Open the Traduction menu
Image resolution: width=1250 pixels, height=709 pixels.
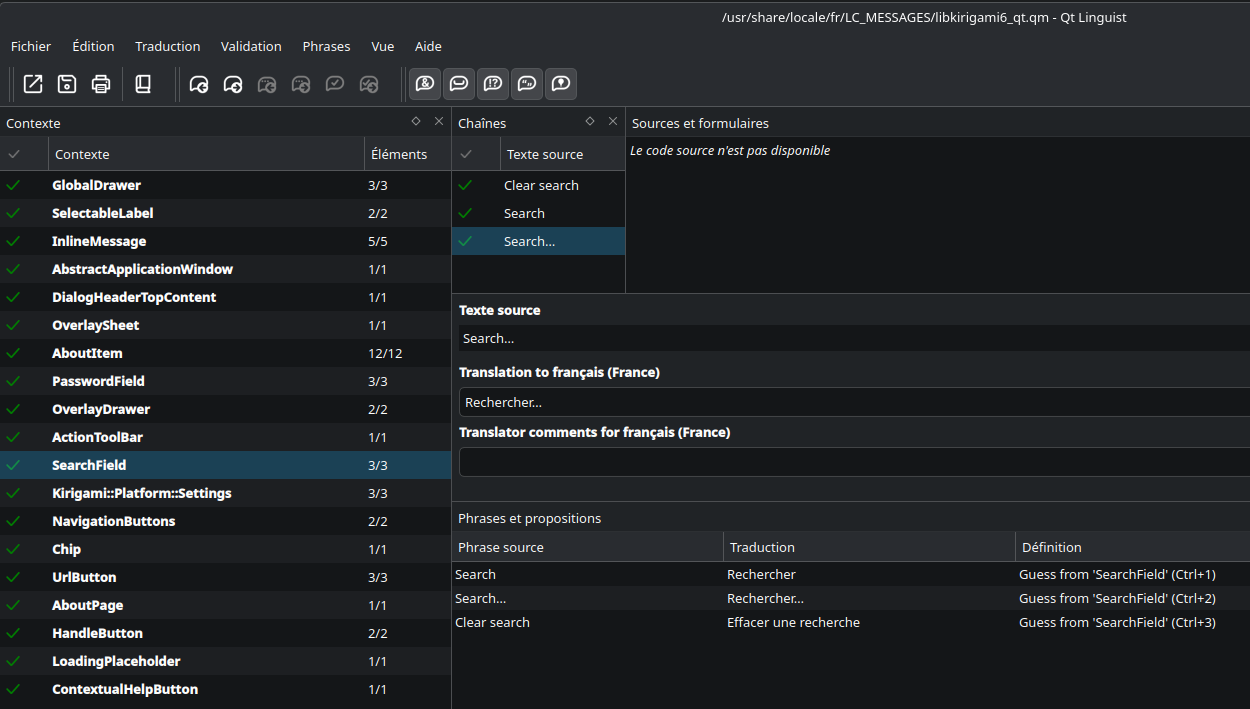(167, 46)
